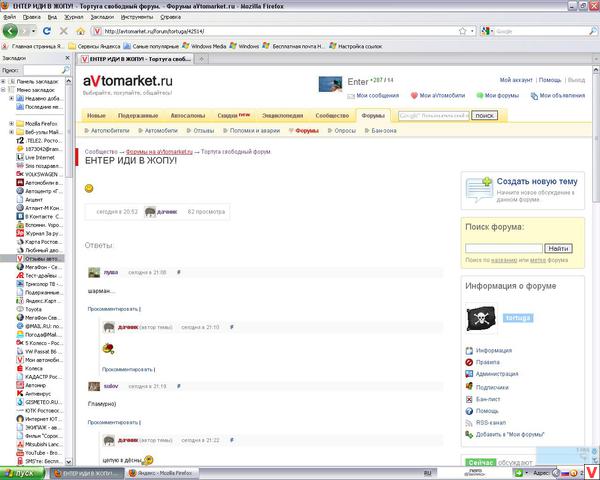
Task: Open the Инструменты menu
Action: (137, 17)
